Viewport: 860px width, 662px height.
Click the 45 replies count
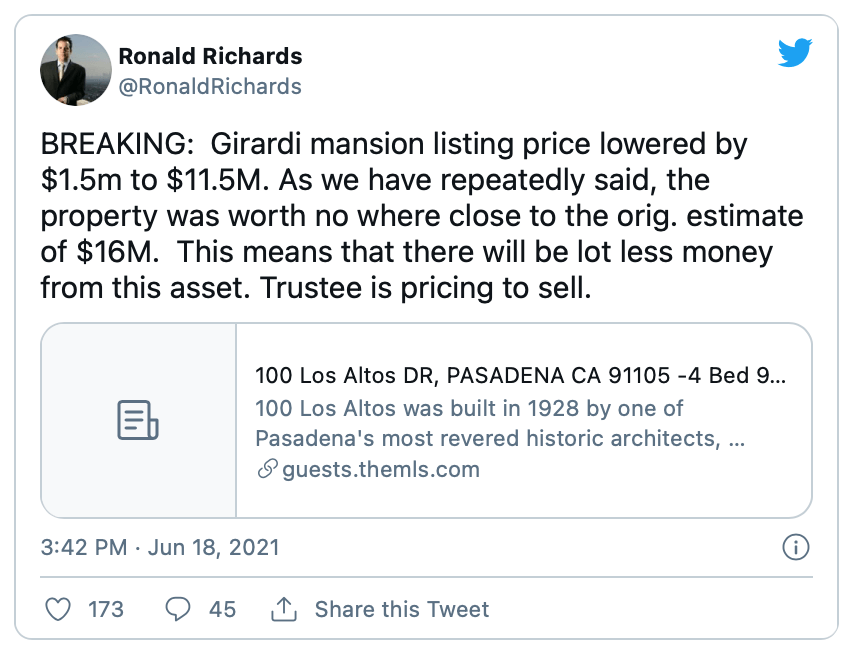pos(222,609)
